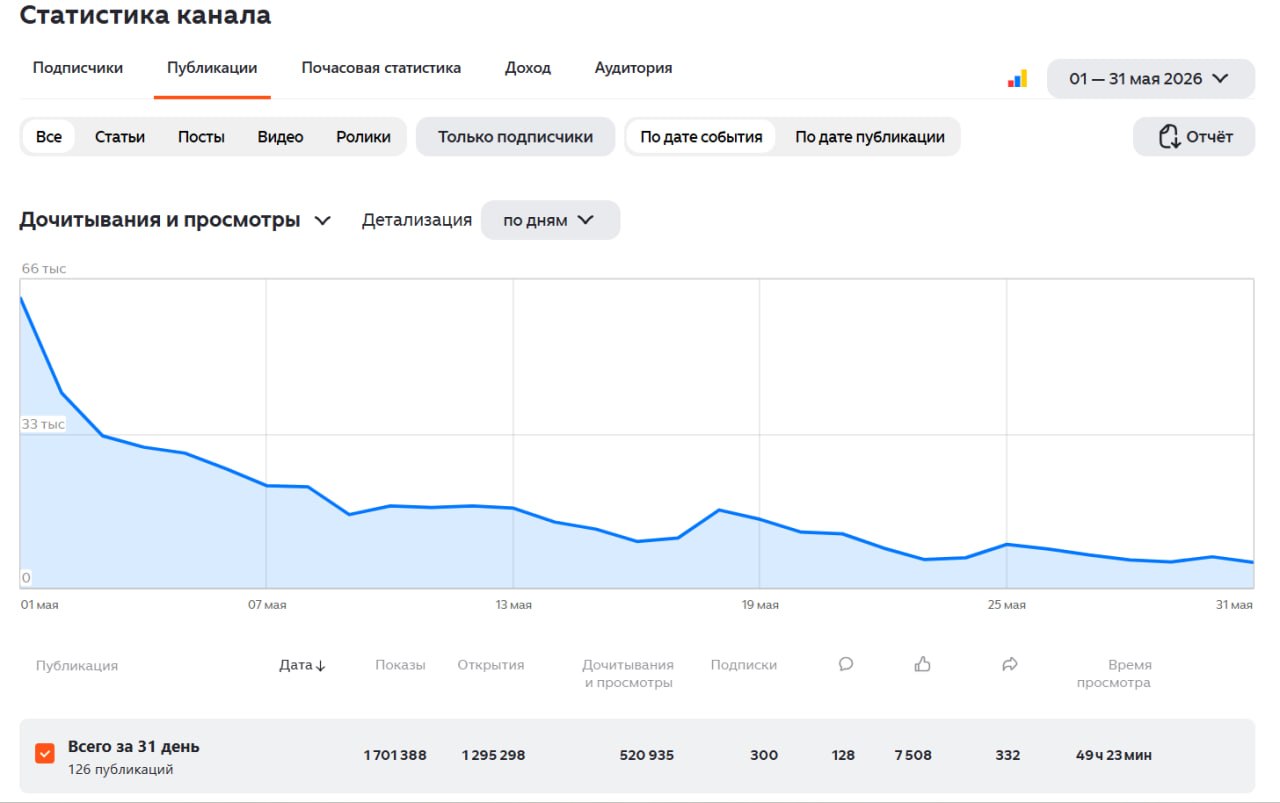Open the Подписчики tab
Screen dimensions: 1280x803
(x=78, y=68)
